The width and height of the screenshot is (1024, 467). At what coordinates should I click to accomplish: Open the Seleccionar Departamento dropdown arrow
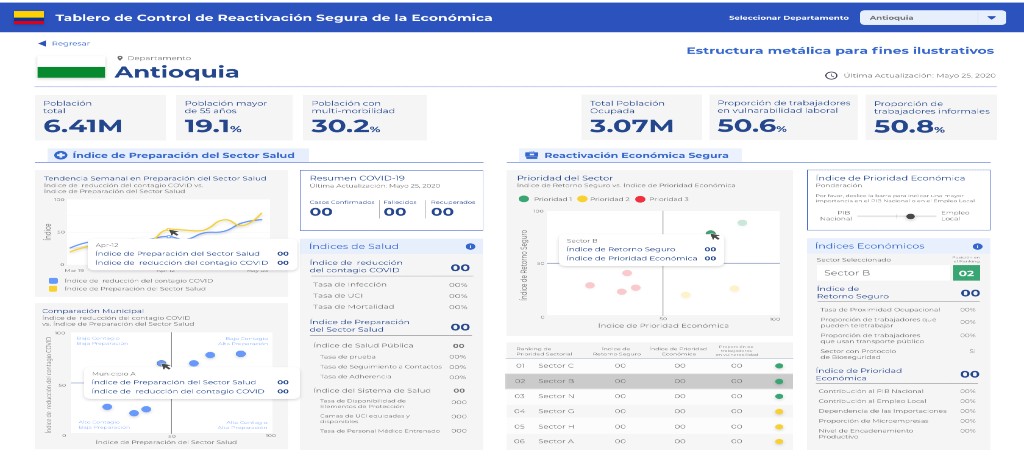click(991, 18)
